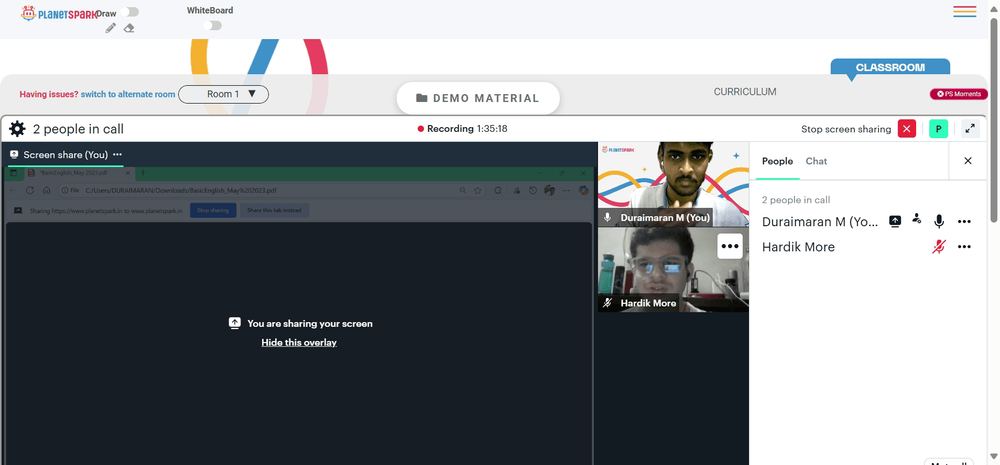Click BasicEnglish_May 2023.pdf browser tab
Viewport: 1000px width, 465px height.
80,173
